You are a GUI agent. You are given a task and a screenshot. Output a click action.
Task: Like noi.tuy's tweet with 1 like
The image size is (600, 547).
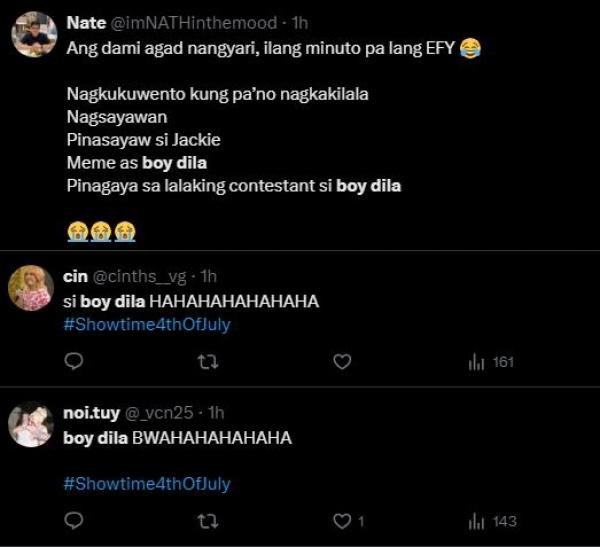[342, 520]
